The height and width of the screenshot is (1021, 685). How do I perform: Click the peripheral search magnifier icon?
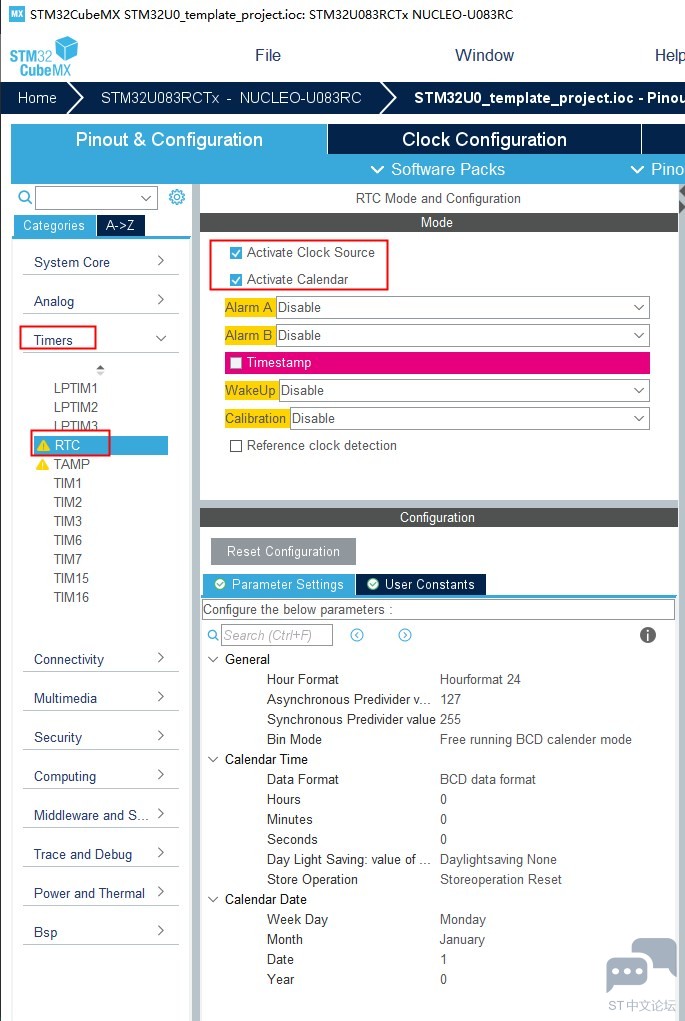(25, 197)
